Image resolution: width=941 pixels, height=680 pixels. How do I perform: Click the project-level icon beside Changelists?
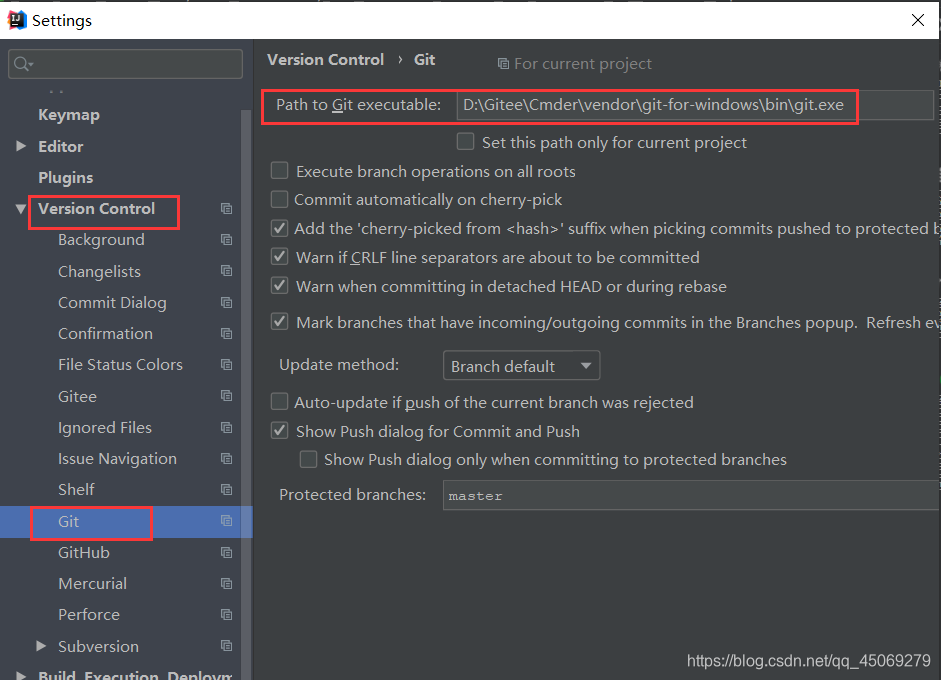coord(226,271)
